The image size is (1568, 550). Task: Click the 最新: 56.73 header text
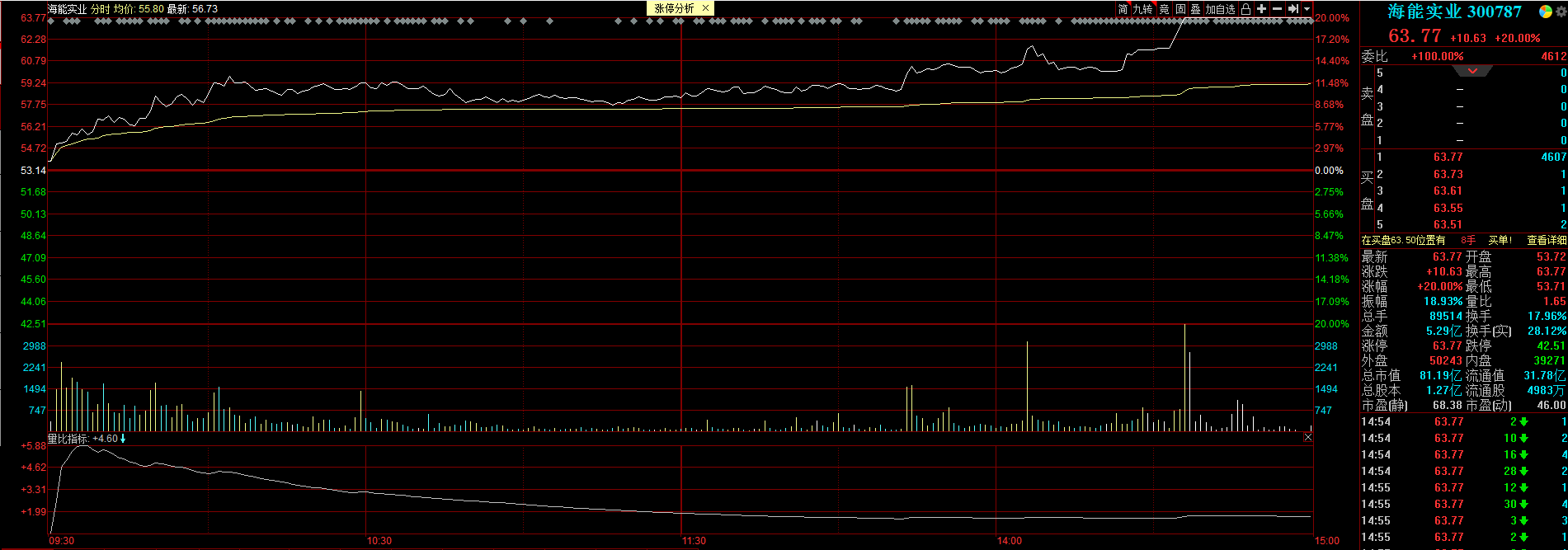[192, 9]
